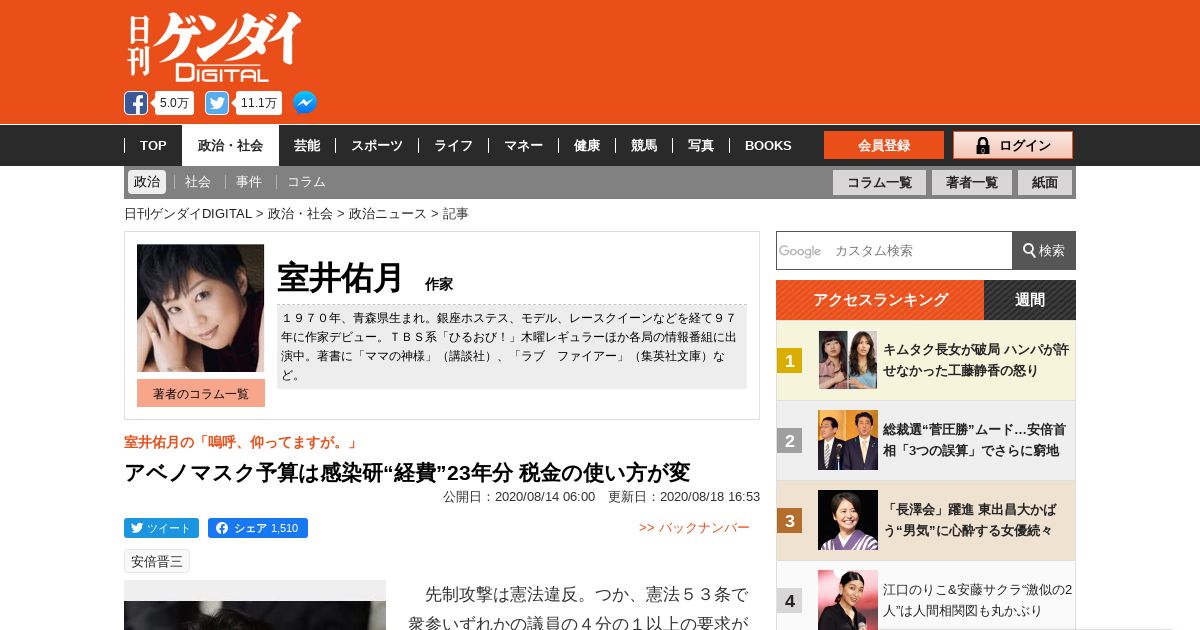Open the TOP menu item
Image resolution: width=1200 pixels, height=630 pixels.
coord(153,145)
